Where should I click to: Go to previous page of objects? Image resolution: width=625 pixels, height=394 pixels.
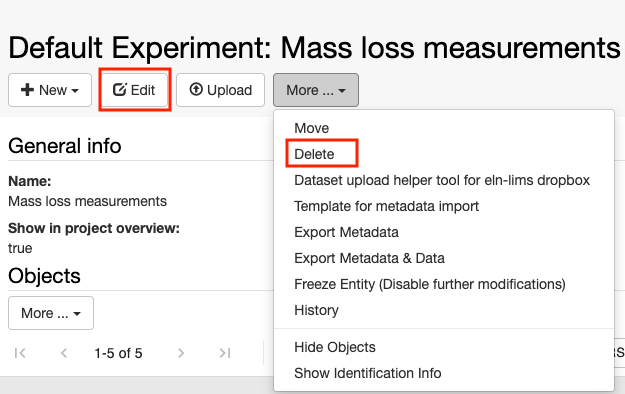64,353
